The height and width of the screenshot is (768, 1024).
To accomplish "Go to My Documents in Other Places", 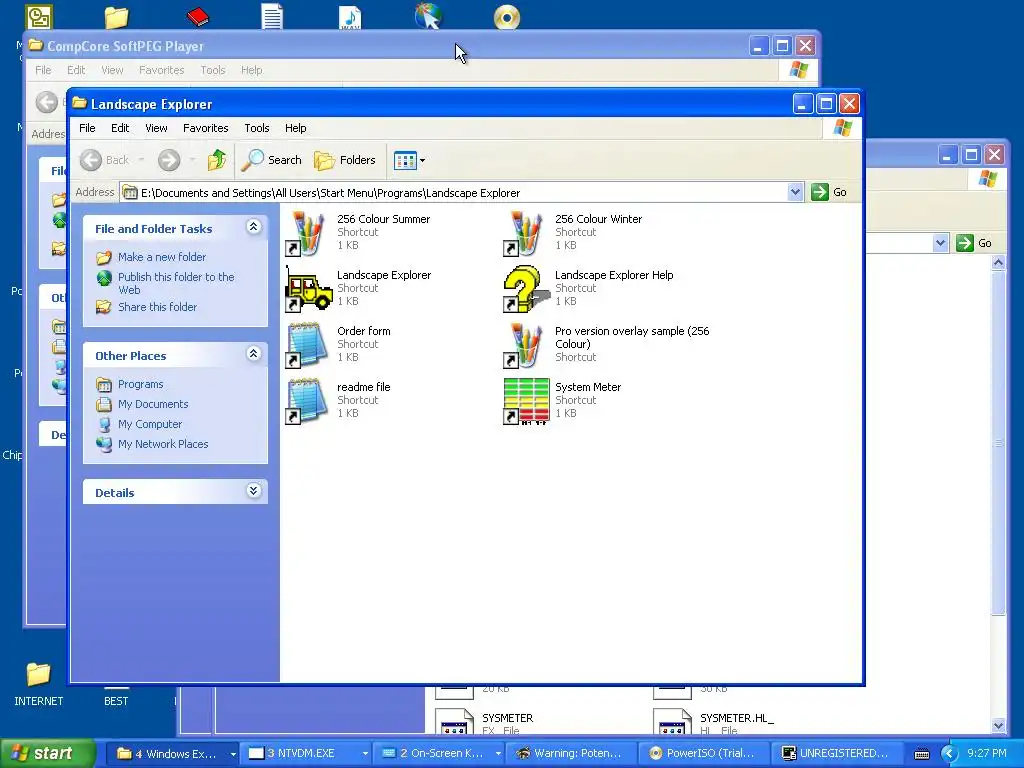I will (x=153, y=404).
